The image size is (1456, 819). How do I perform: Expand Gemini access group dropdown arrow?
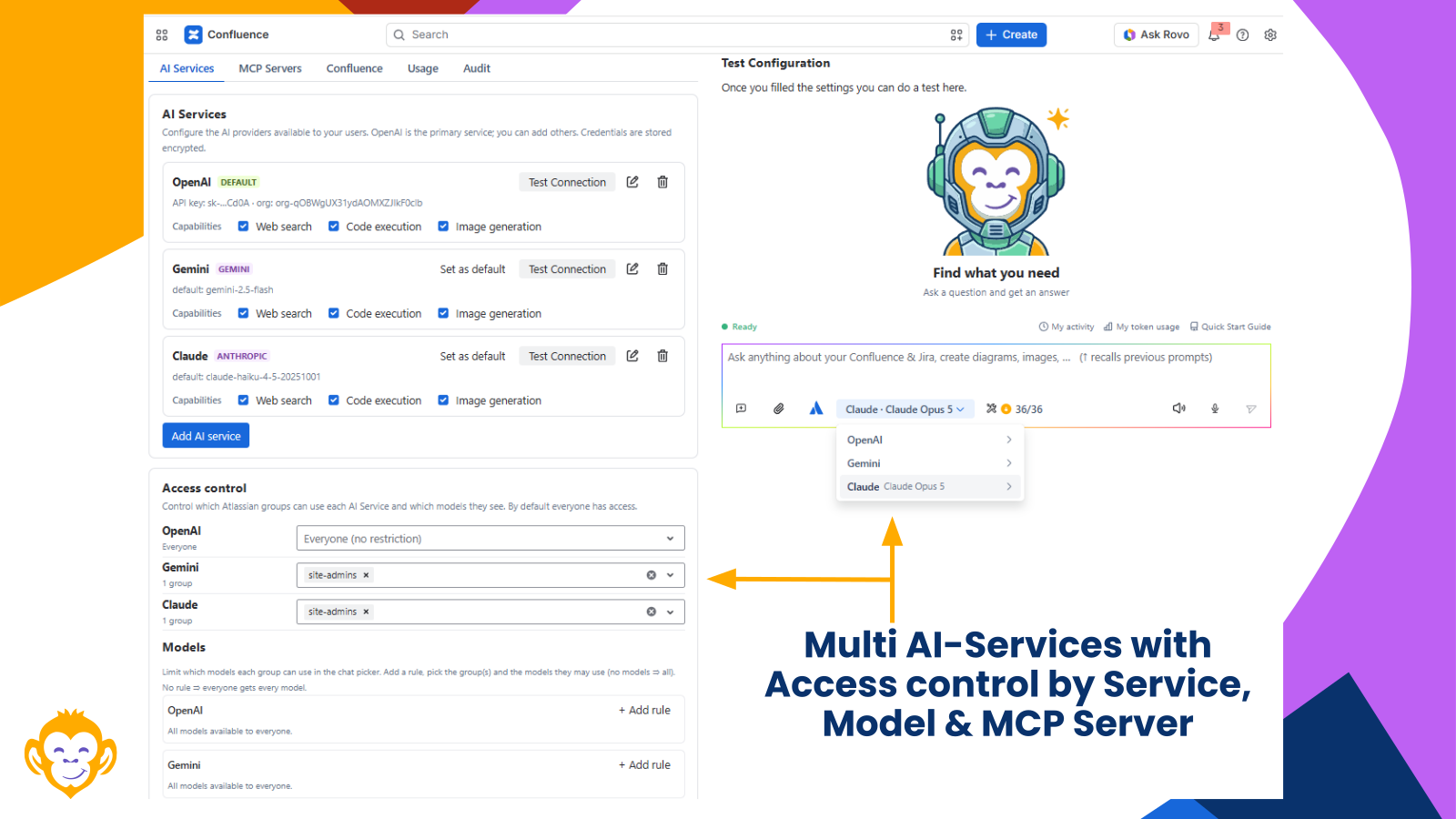[671, 575]
